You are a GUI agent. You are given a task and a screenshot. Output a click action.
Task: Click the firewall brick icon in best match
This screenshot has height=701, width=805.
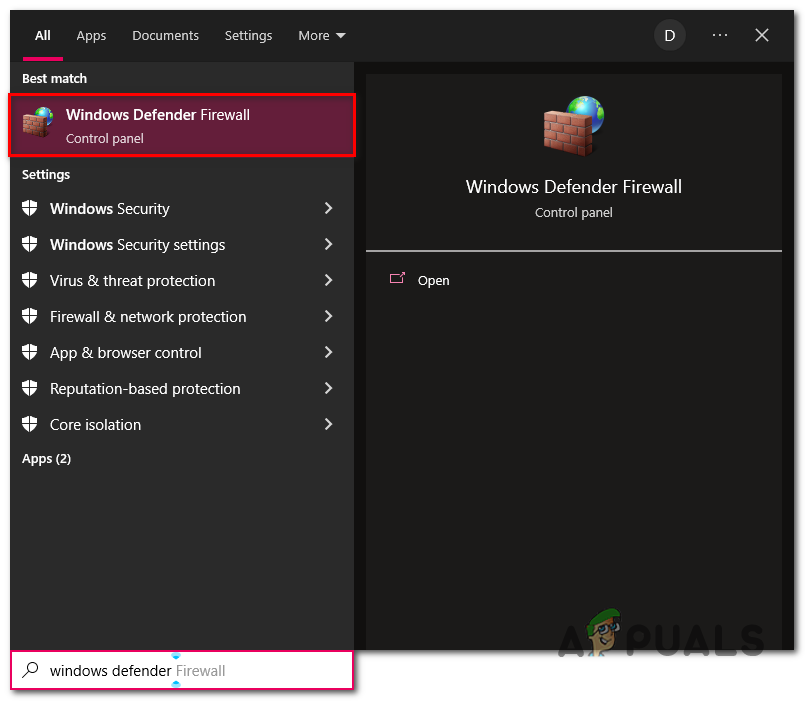point(37,122)
